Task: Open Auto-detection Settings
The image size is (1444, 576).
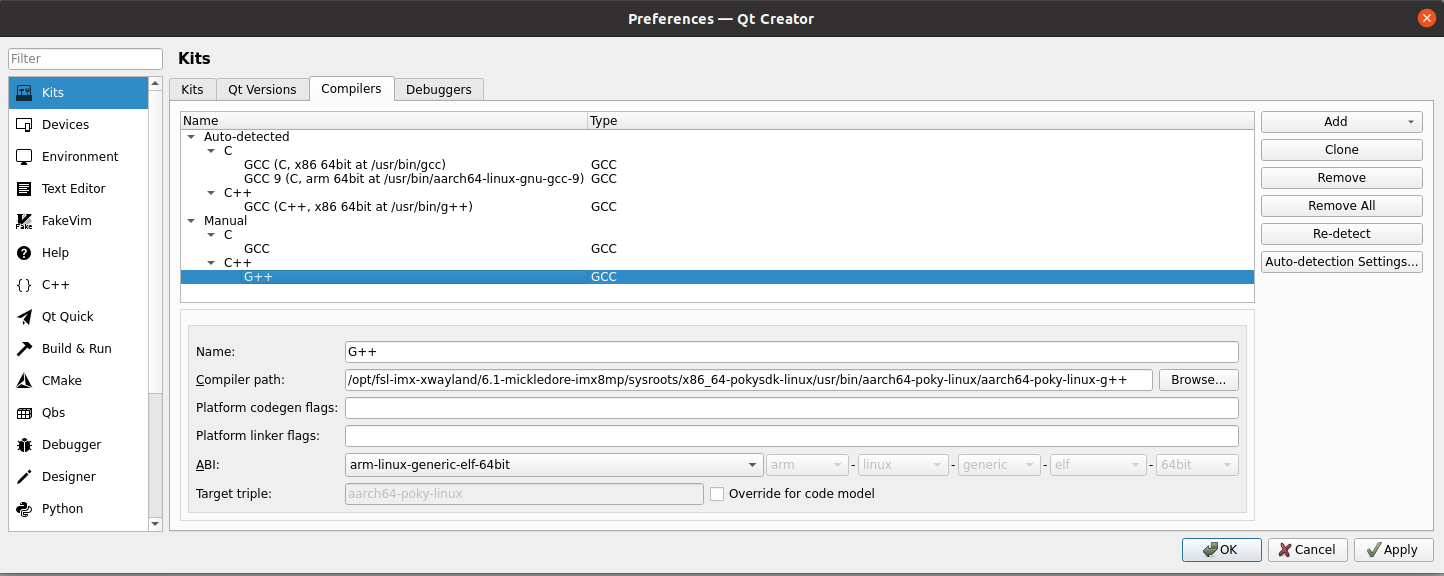Action: (x=1342, y=261)
